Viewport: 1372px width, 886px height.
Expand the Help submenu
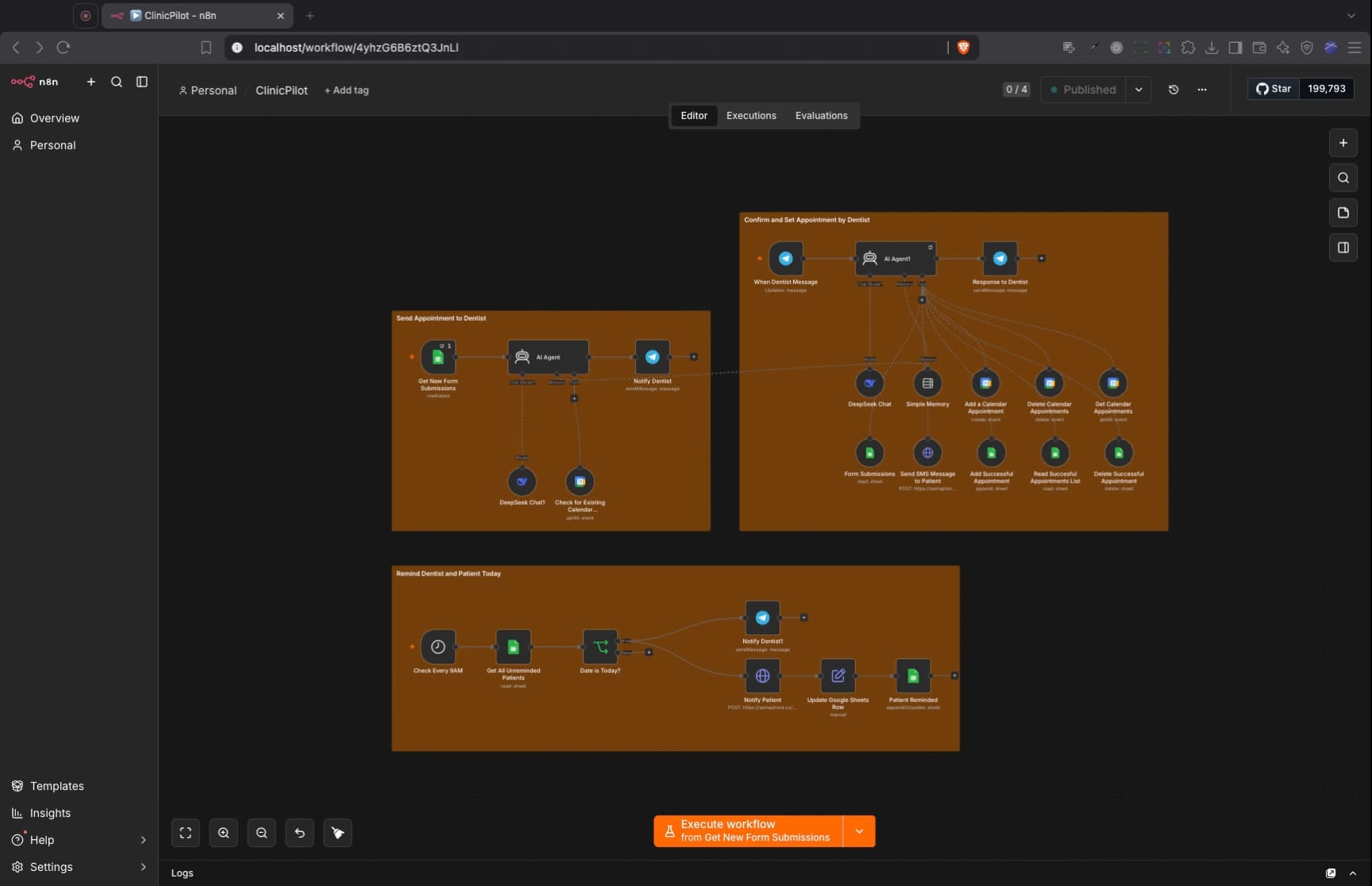[79, 840]
